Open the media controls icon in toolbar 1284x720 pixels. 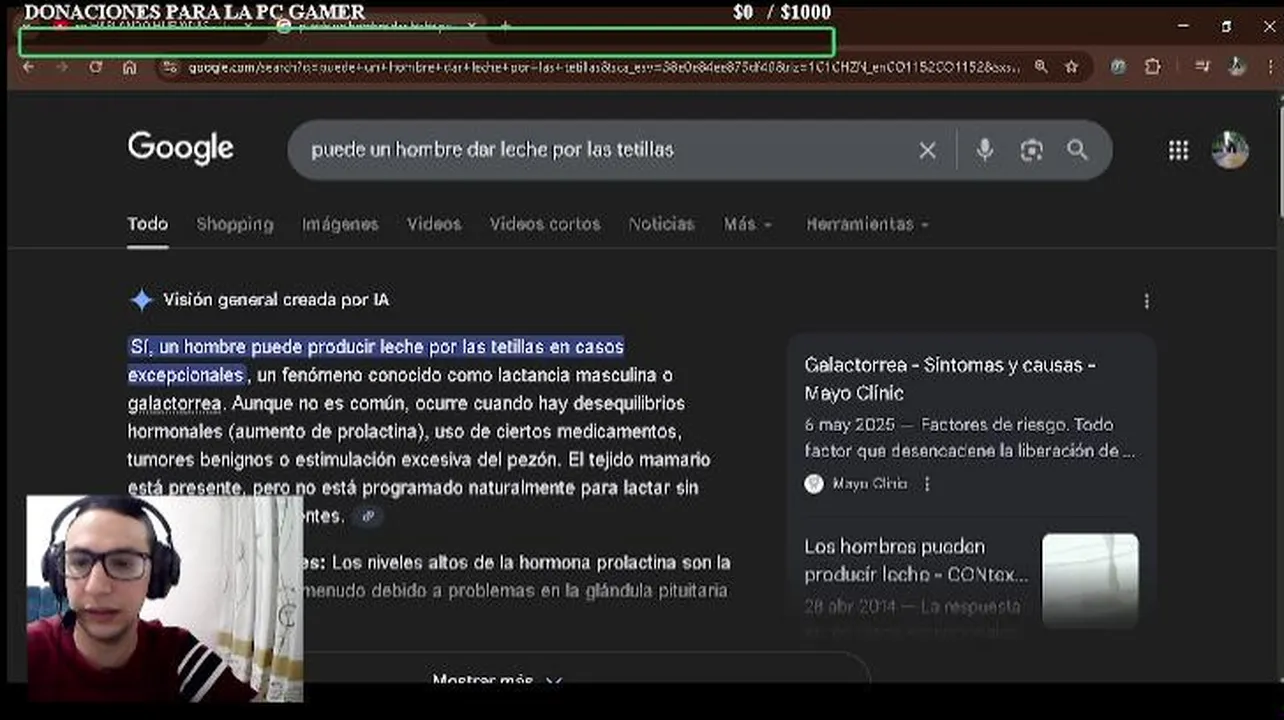click(x=1204, y=67)
